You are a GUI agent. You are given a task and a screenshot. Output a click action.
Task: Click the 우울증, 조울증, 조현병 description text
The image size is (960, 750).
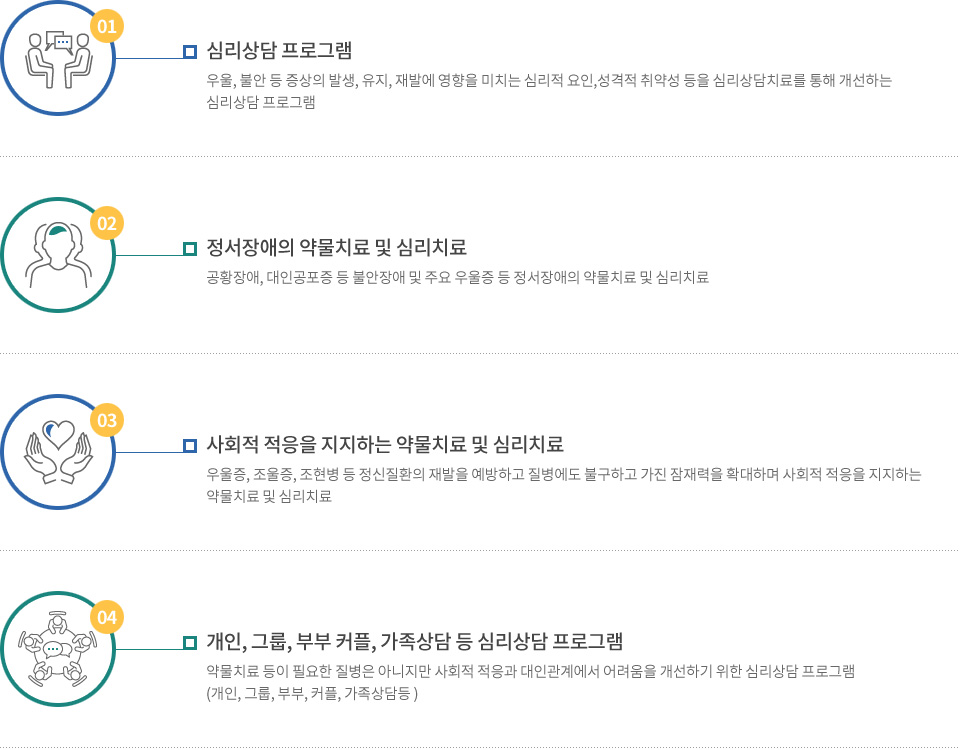click(564, 486)
